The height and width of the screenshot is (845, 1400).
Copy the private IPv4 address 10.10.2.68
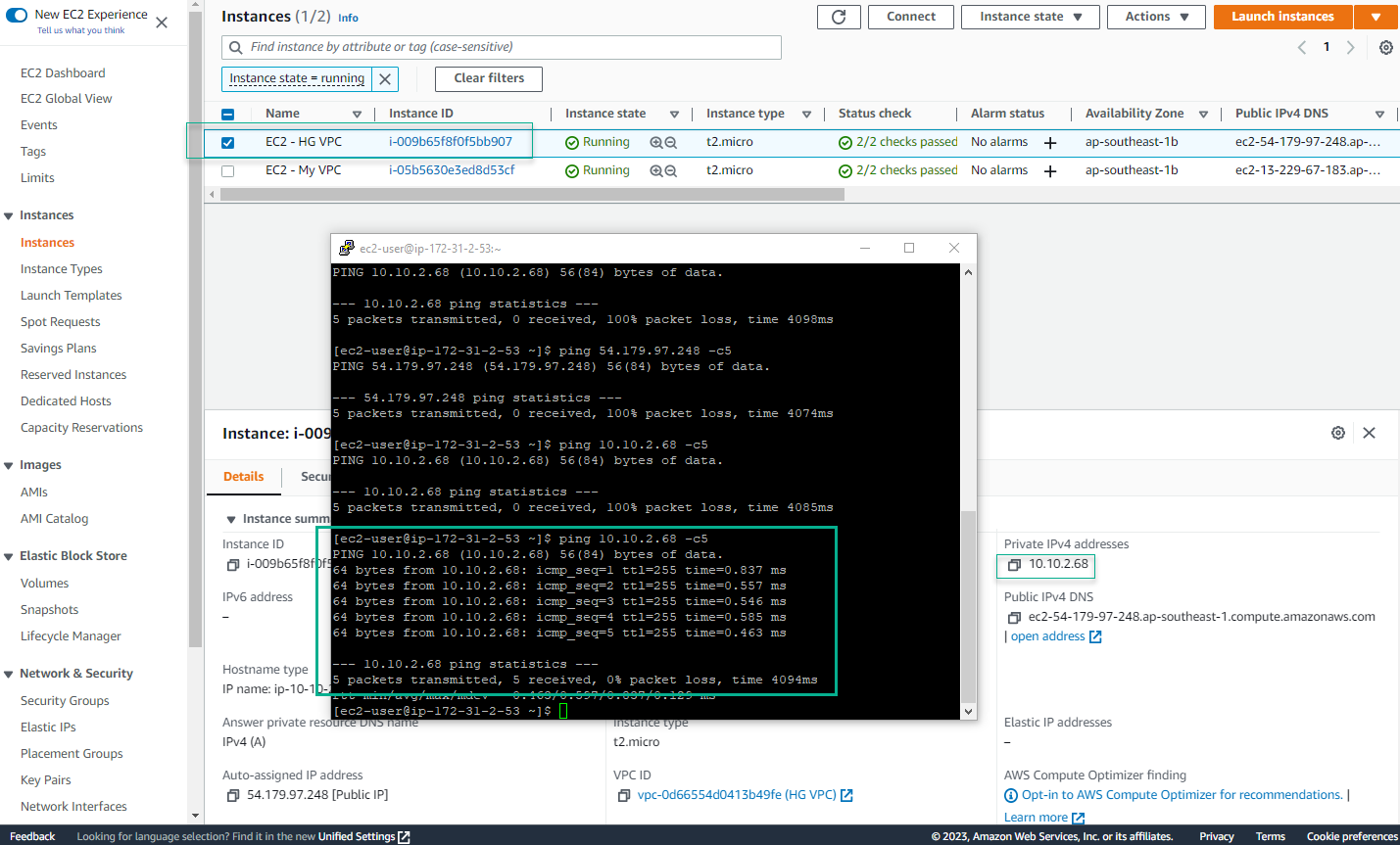[1014, 565]
